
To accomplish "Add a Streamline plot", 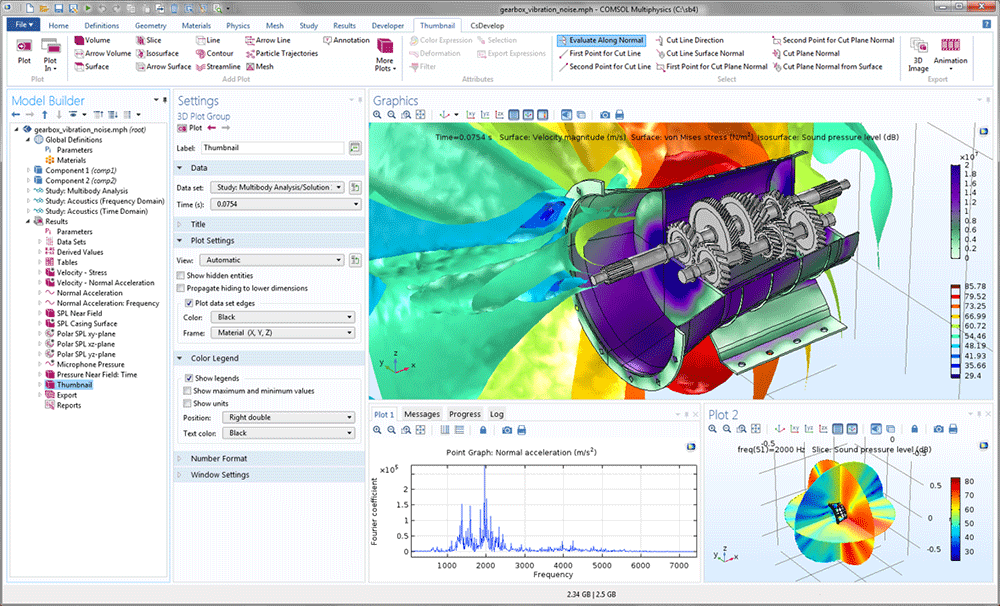I will click(222, 67).
